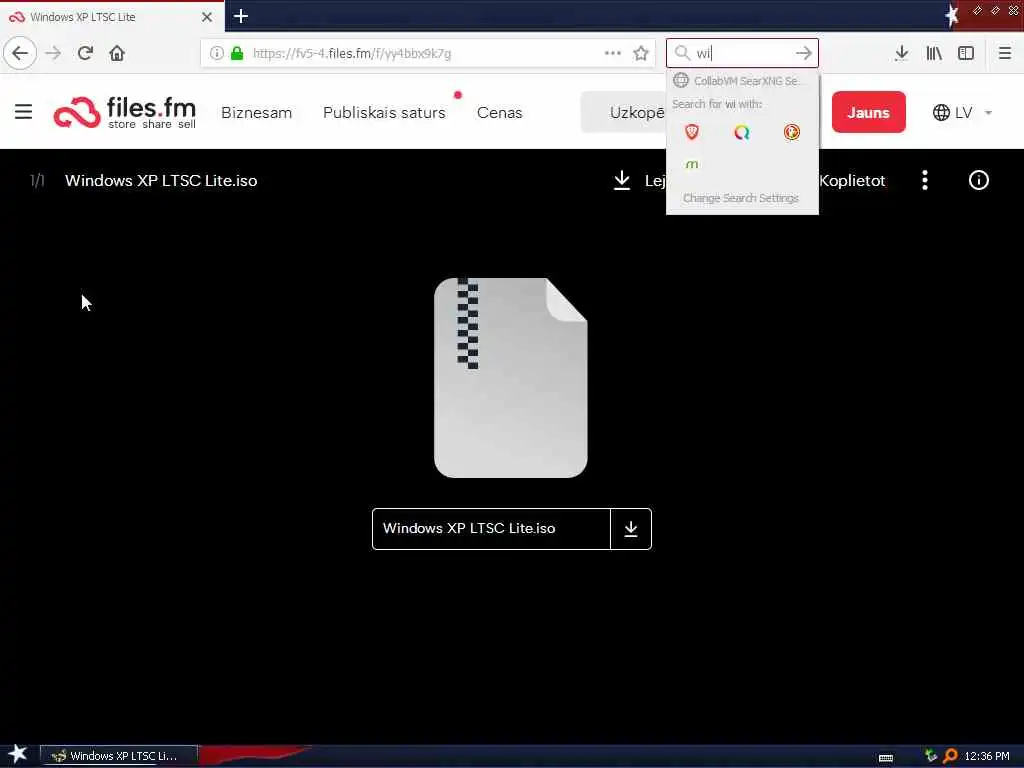Click the orange magnifier tray icon
Viewport: 1024px width, 768px height.
(950, 756)
